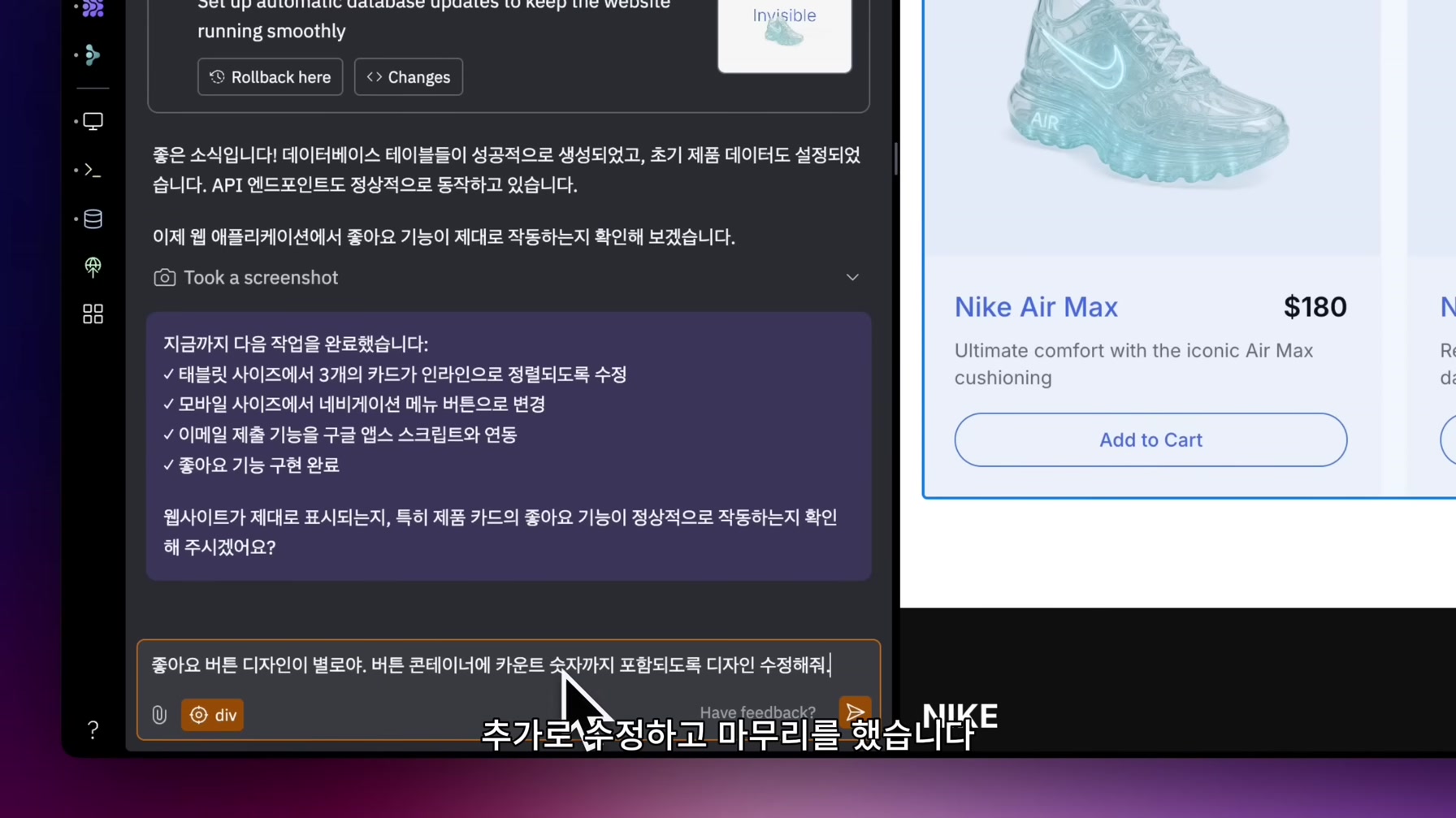The width and height of the screenshot is (1456, 818).
Task: Open the preview monitor icon in the sidebar
Action: pos(93,121)
